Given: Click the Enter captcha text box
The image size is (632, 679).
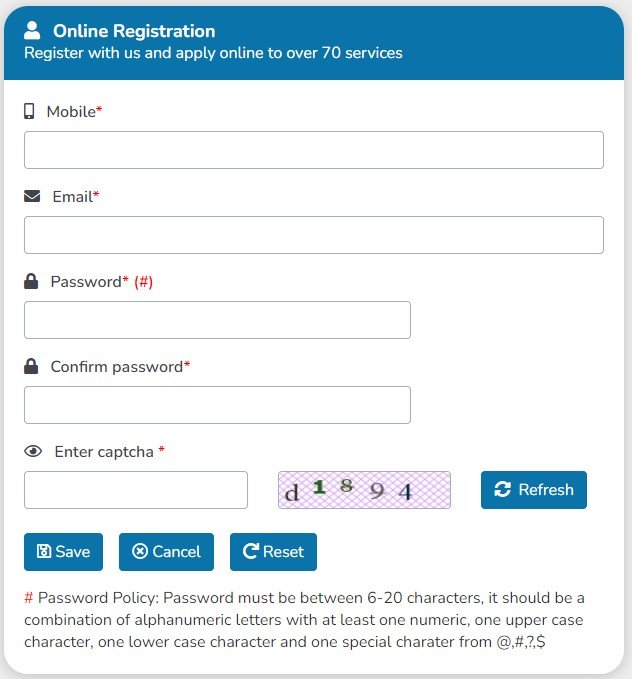Looking at the screenshot, I should tap(136, 490).
